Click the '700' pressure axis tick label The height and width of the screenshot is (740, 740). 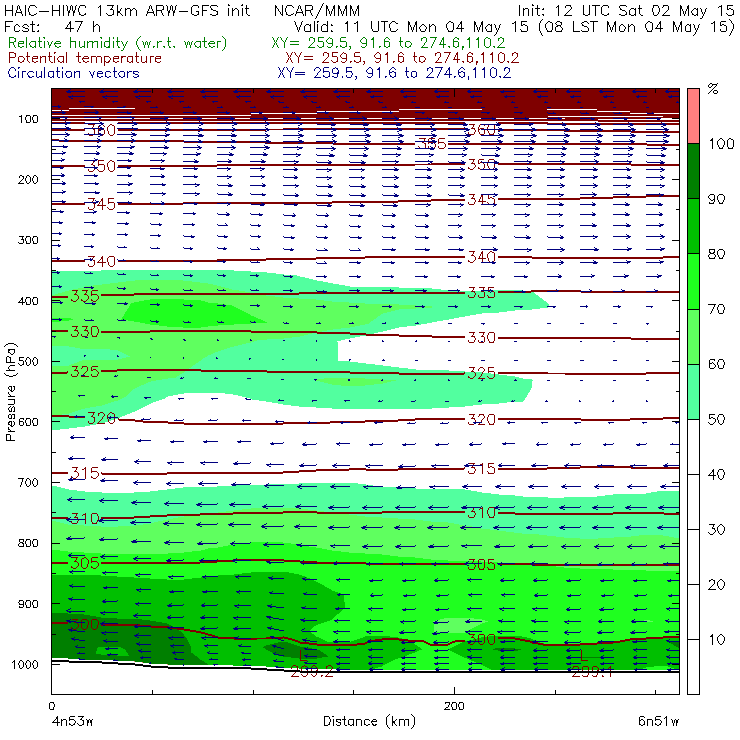pos(28,482)
